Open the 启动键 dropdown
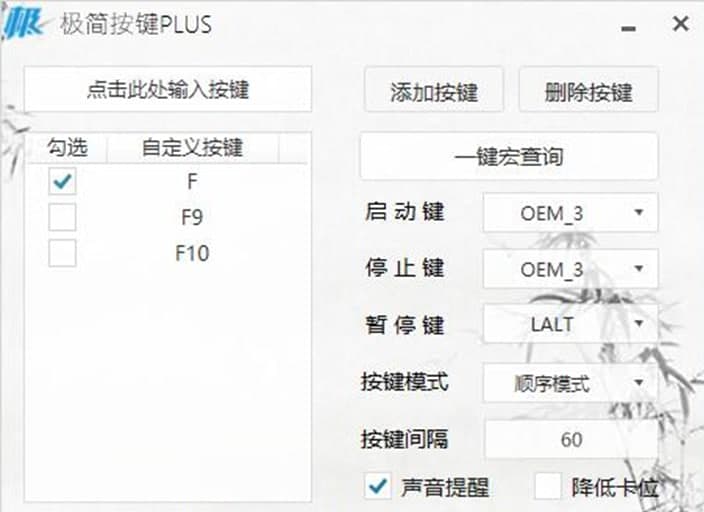 [x=571, y=213]
